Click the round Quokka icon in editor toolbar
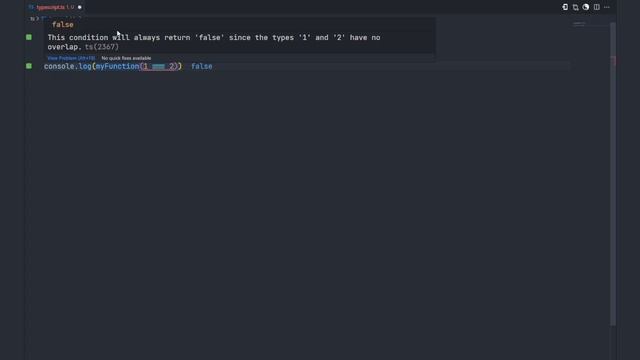The height and width of the screenshot is (360, 640). click(586, 7)
